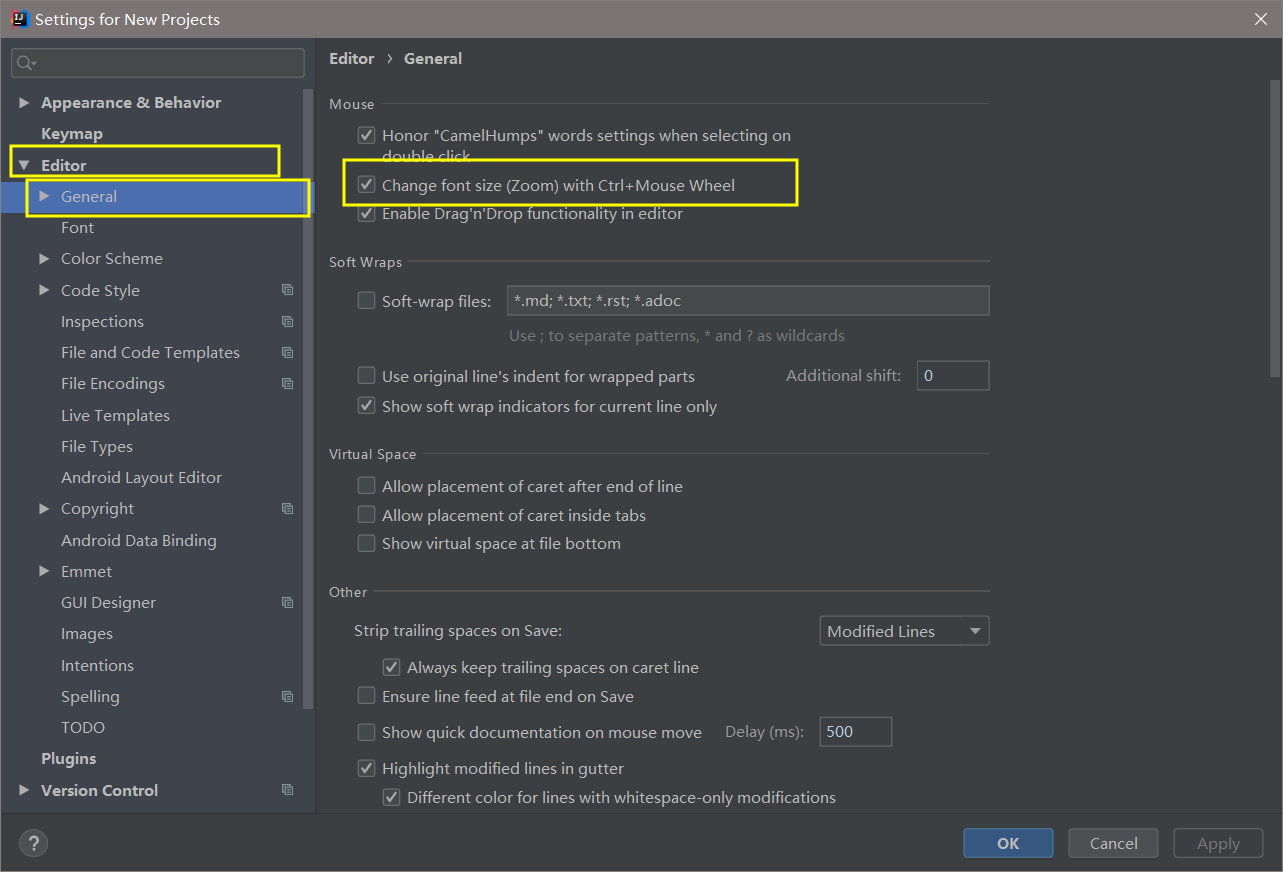Select TODO settings item
The width and height of the screenshot is (1283, 872).
[x=83, y=727]
